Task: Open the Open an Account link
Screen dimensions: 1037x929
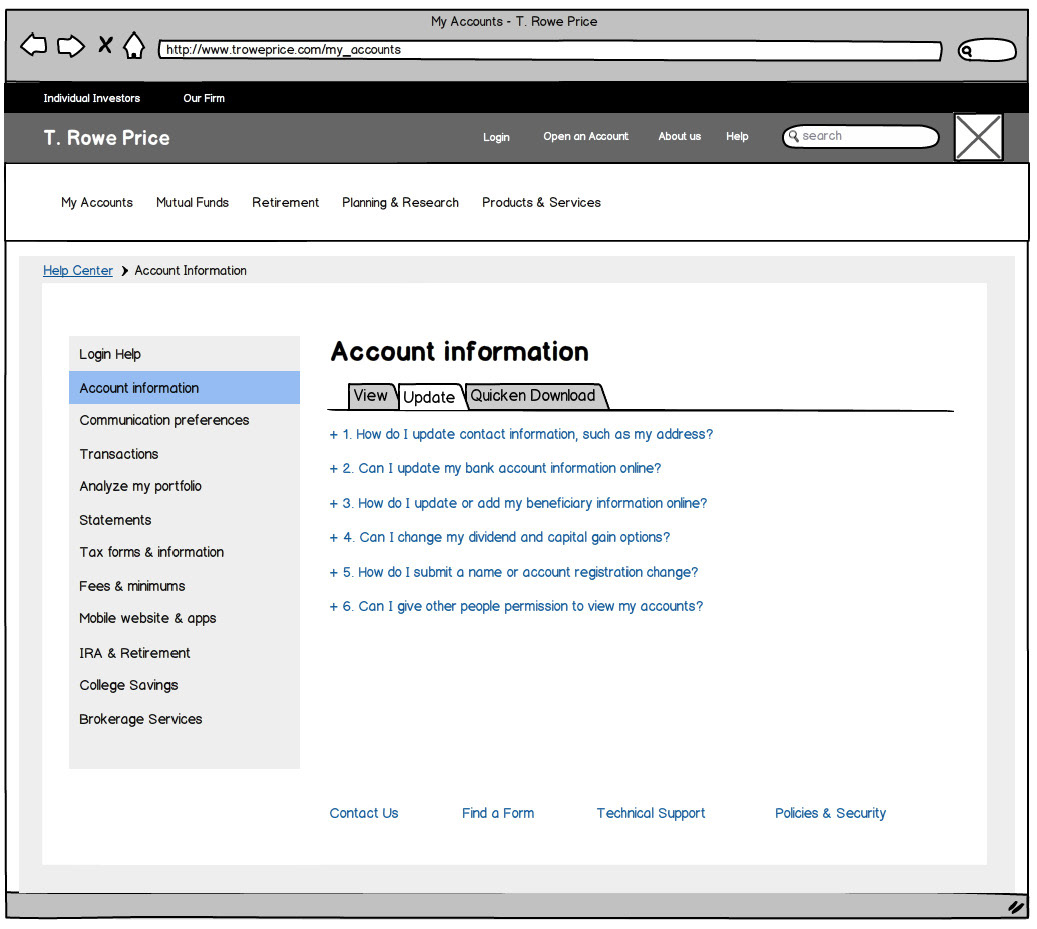Action: 586,136
